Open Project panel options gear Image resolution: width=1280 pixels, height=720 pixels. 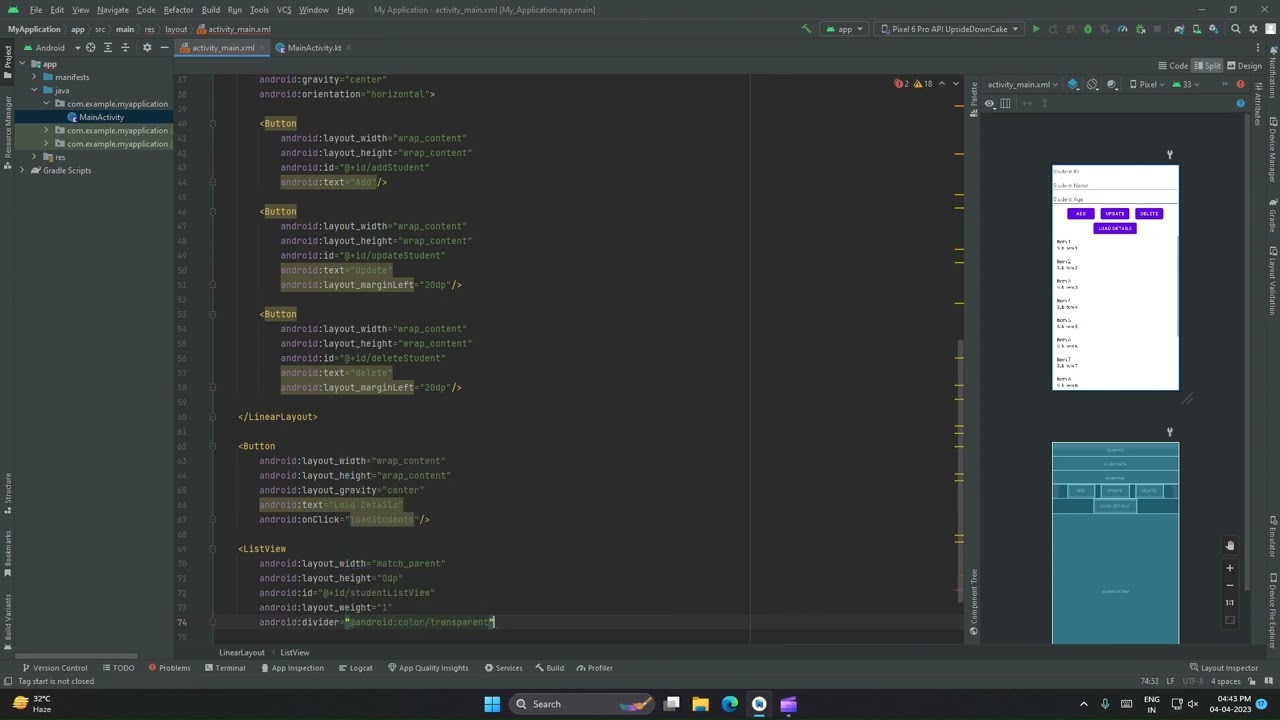click(147, 47)
